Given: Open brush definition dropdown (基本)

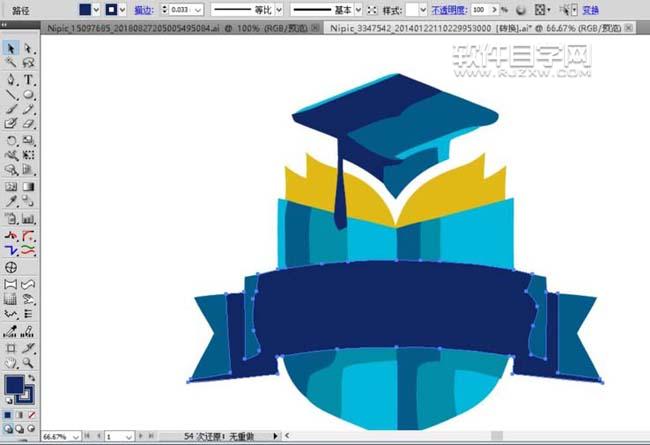Looking at the screenshot, I should point(358,10).
